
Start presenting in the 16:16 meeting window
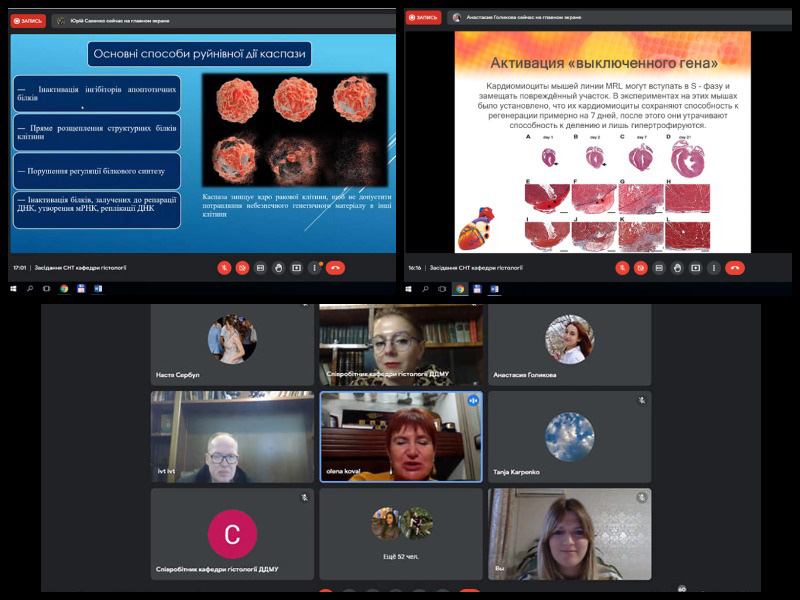[x=695, y=268]
